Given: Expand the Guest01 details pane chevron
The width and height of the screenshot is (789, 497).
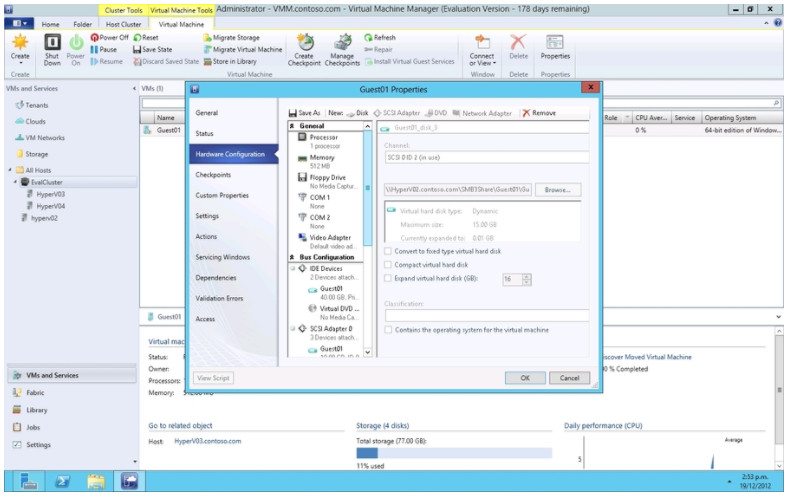Looking at the screenshot, I should tap(778, 317).
